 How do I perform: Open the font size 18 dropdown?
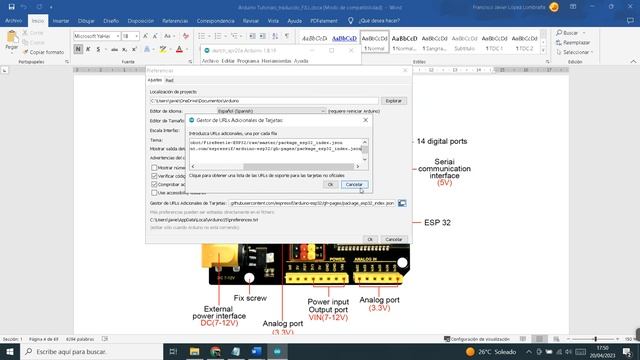pos(136,36)
